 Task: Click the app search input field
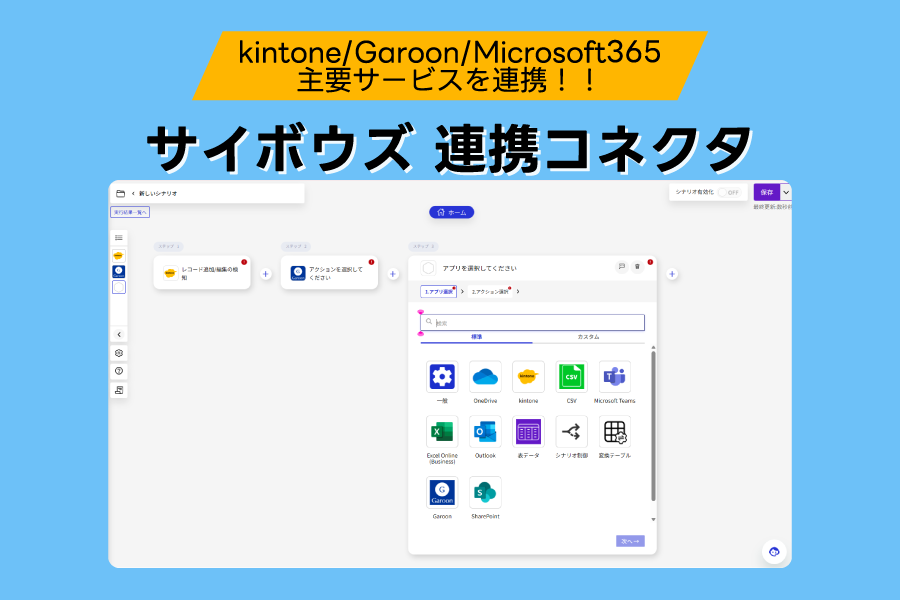[x=535, y=323]
